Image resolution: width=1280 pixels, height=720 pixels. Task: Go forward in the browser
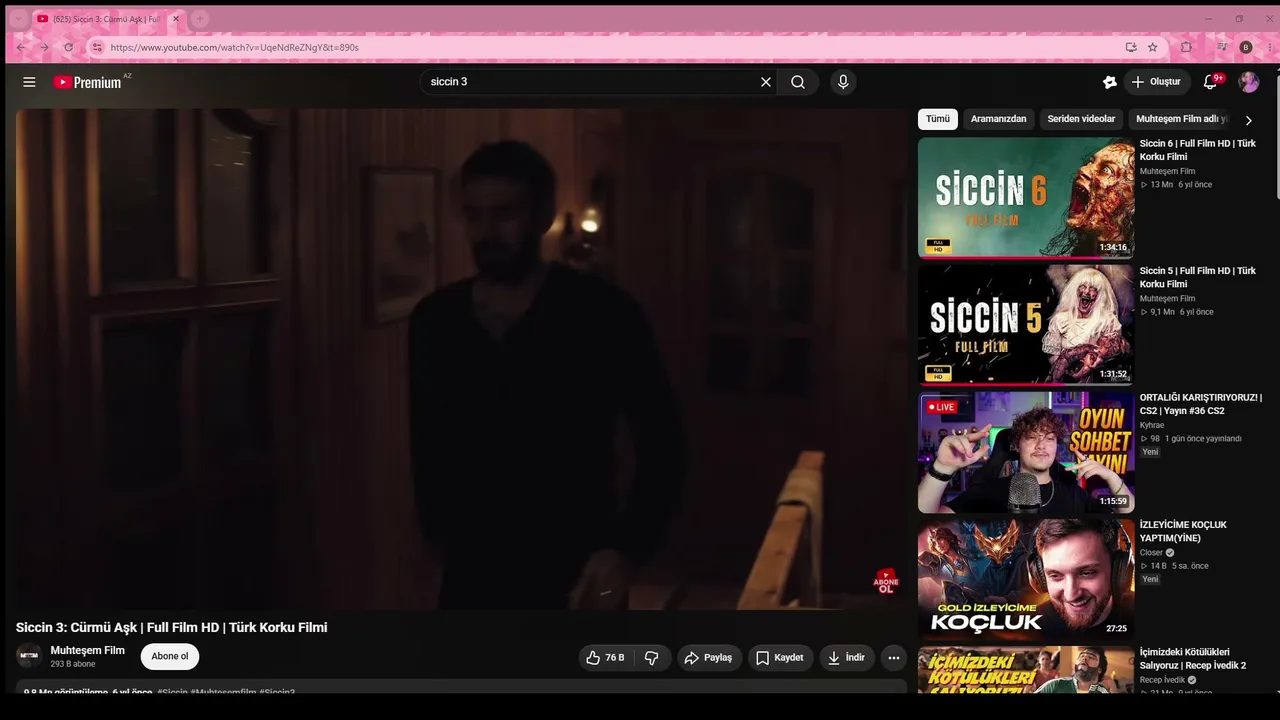coord(44,47)
